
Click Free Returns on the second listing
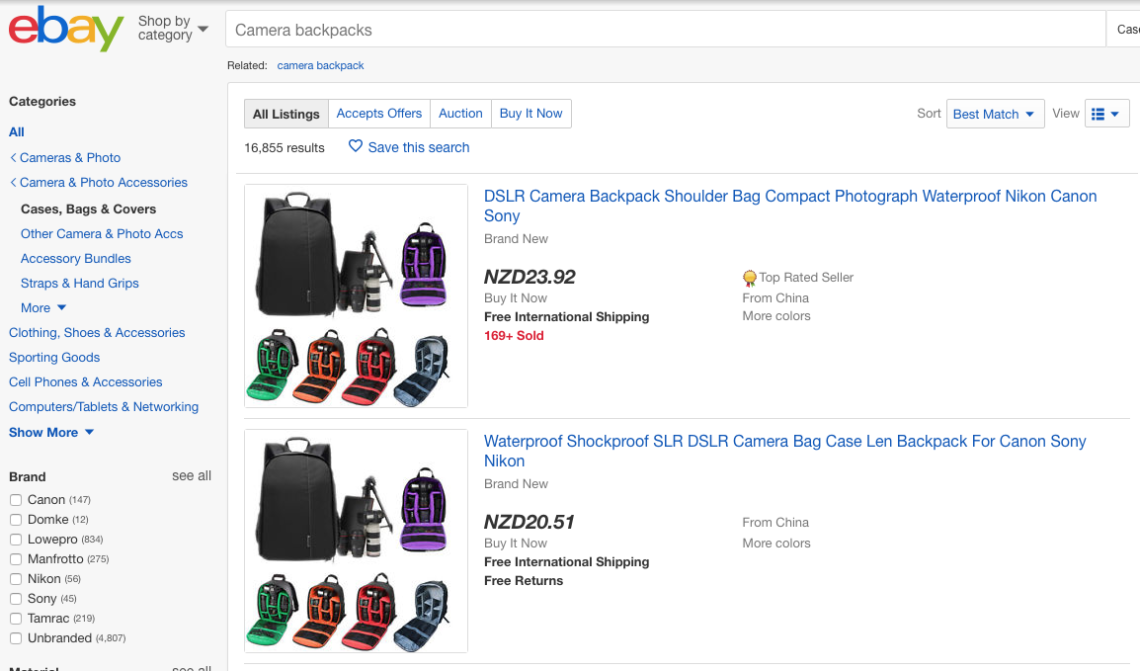point(523,581)
